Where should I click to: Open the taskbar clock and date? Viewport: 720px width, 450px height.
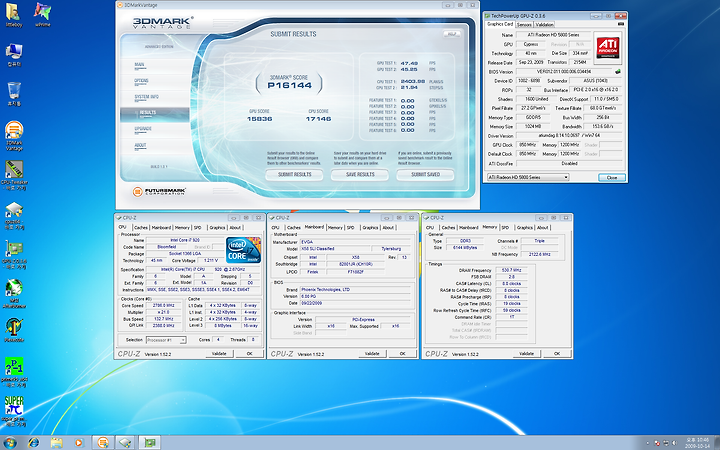pos(697,443)
